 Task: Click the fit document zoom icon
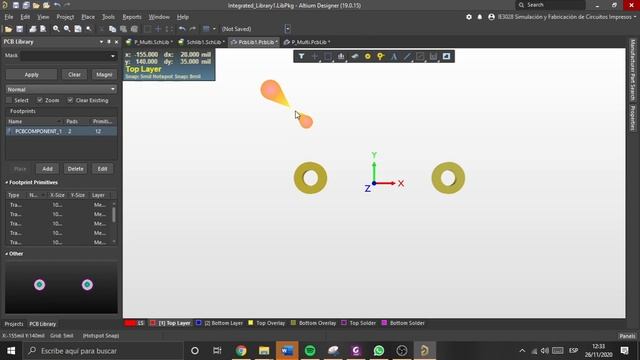point(78,29)
